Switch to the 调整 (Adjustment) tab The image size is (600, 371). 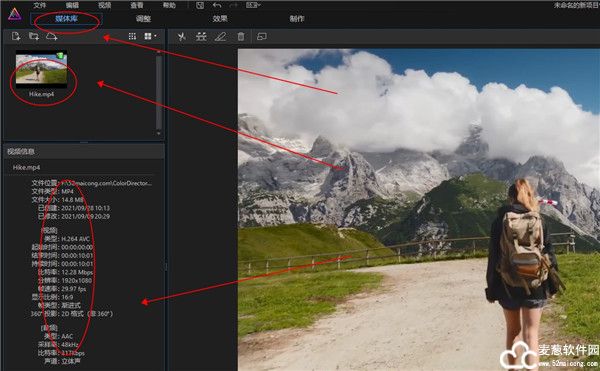143,19
